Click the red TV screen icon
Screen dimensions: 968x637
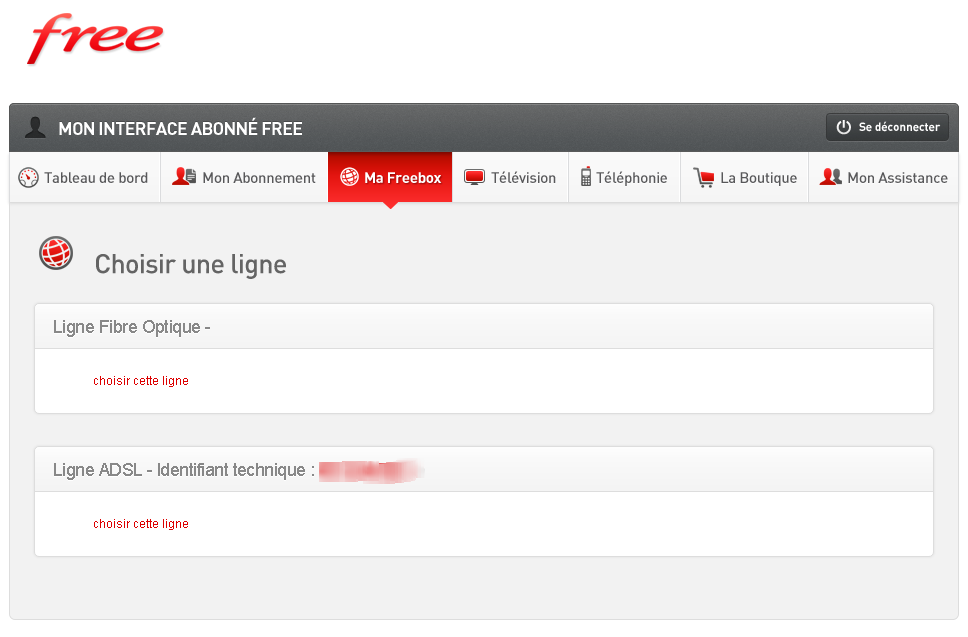coord(474,178)
